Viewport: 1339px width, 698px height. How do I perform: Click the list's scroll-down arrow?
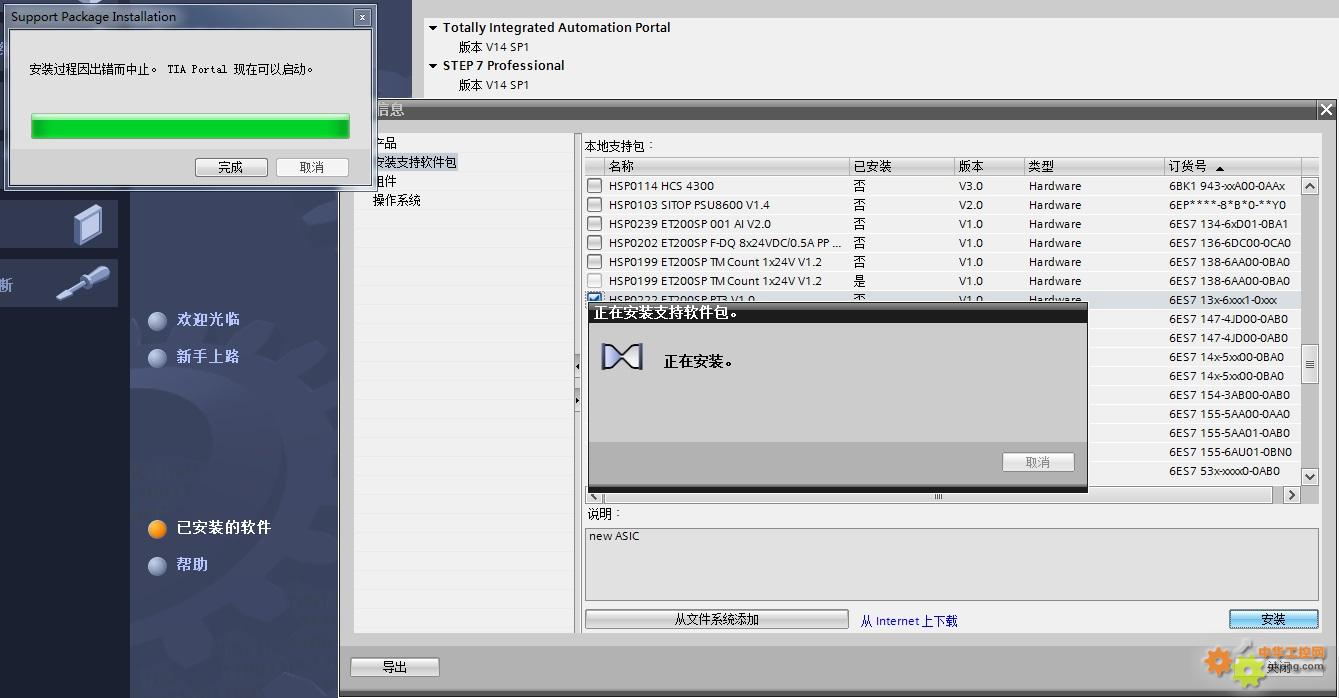click(x=1309, y=476)
